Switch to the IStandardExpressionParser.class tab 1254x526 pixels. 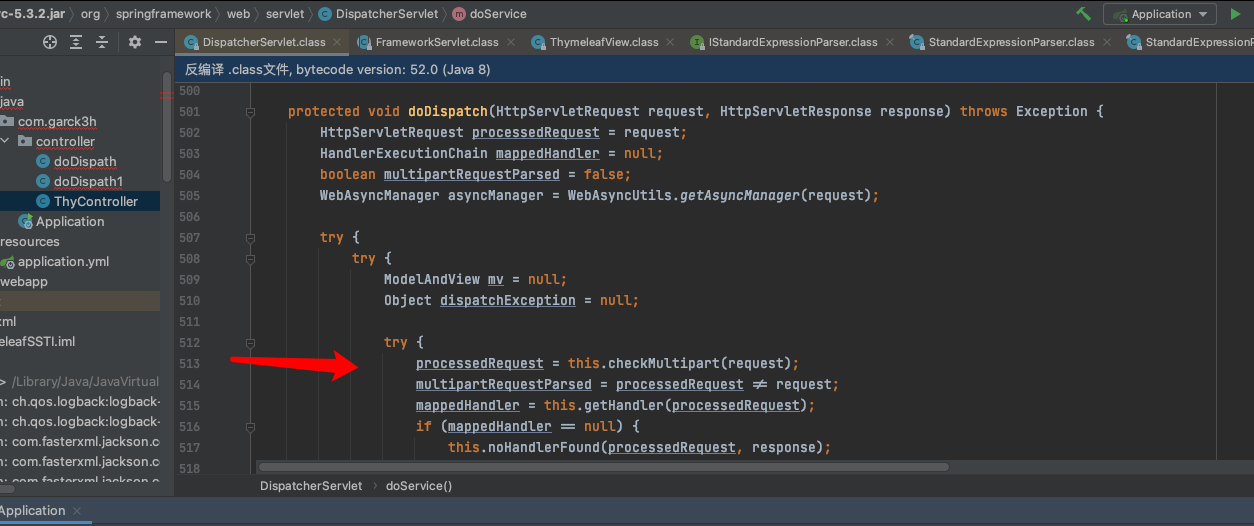pos(793,42)
